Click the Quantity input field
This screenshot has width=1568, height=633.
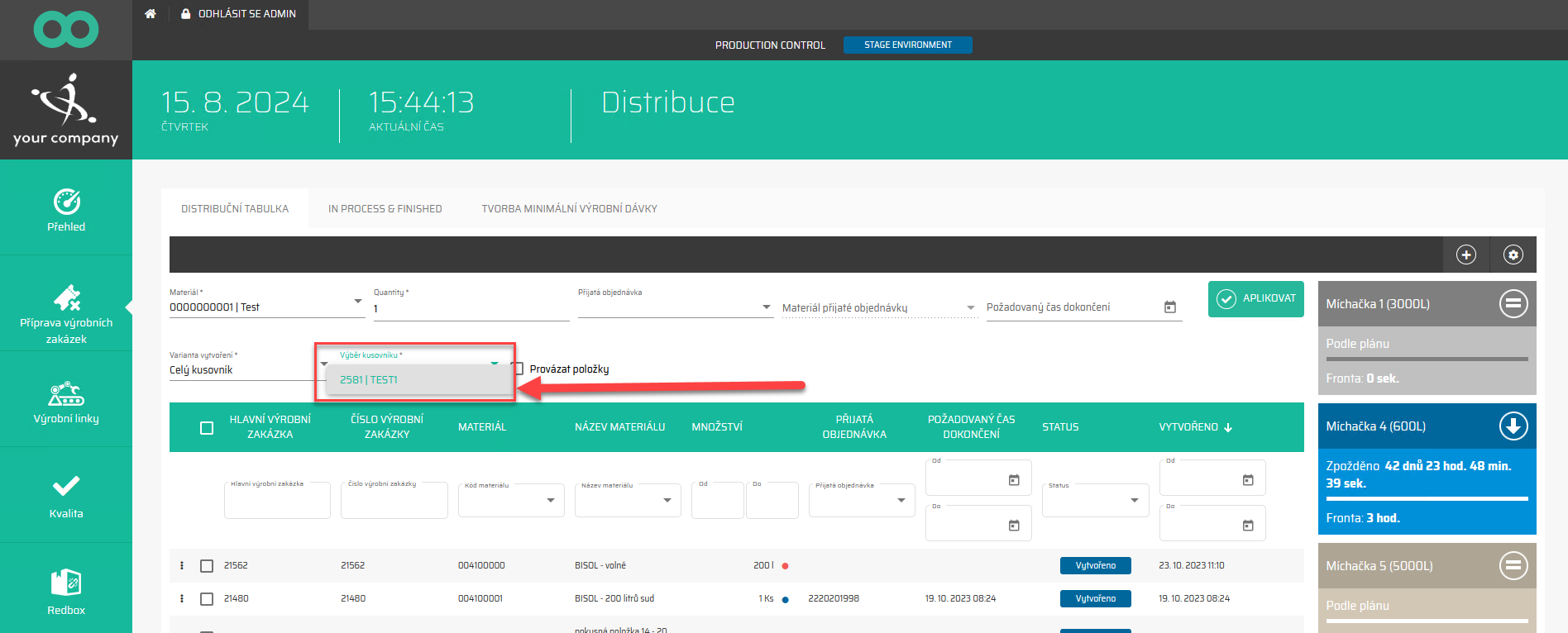point(471,308)
